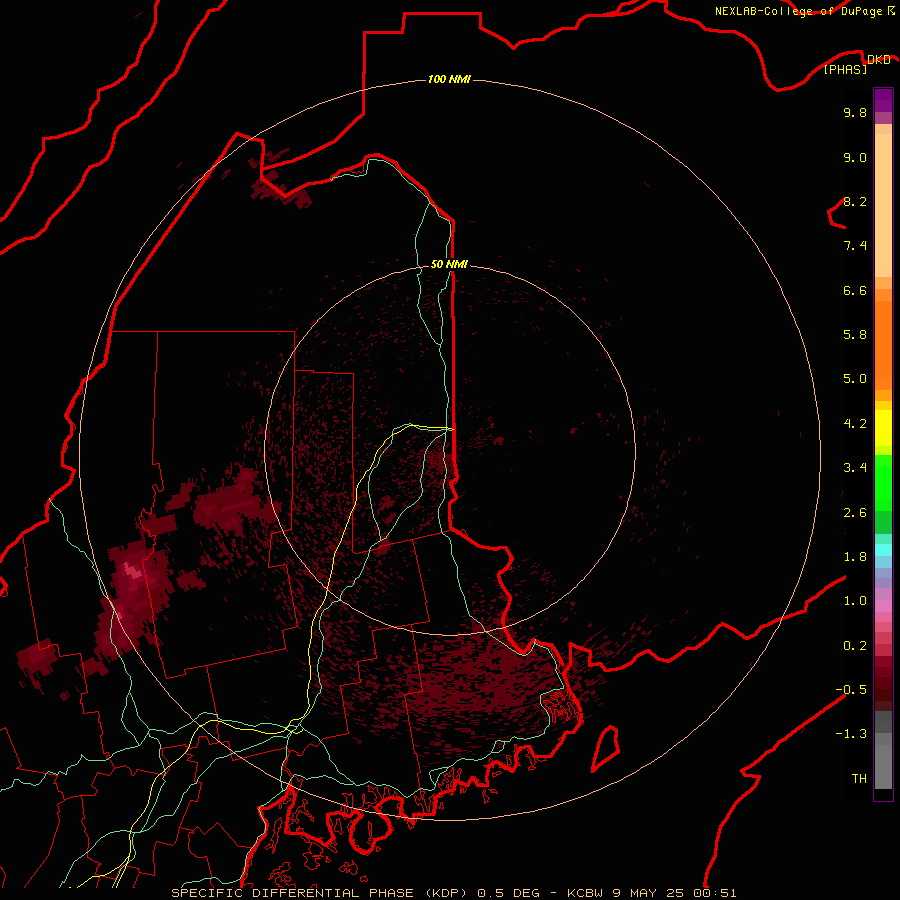900x900 pixels.
Task: Pick the light peach swatch on the color scale
Action: [883, 207]
